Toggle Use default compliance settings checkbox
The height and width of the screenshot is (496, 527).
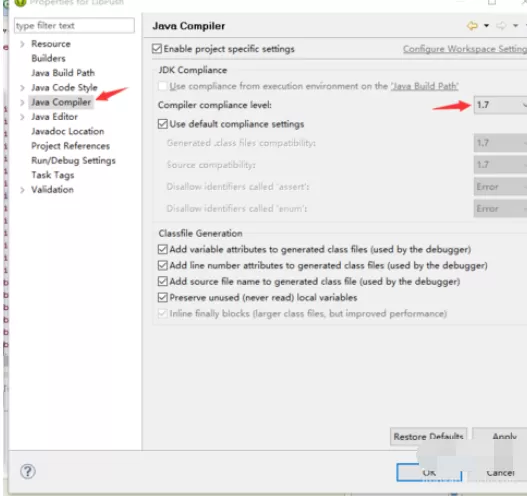163,124
